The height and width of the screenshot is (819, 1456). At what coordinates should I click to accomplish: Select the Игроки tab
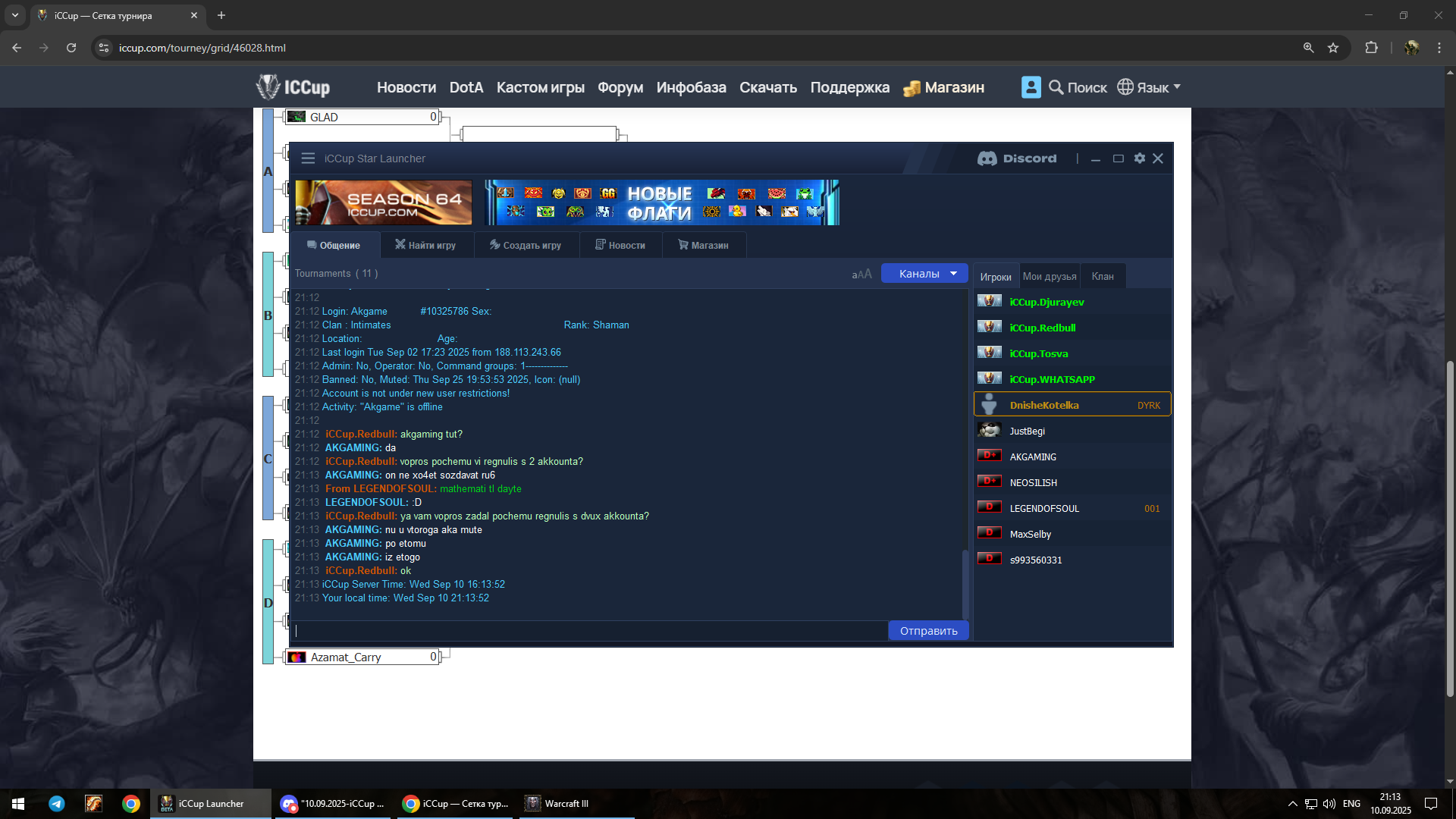[x=995, y=277]
